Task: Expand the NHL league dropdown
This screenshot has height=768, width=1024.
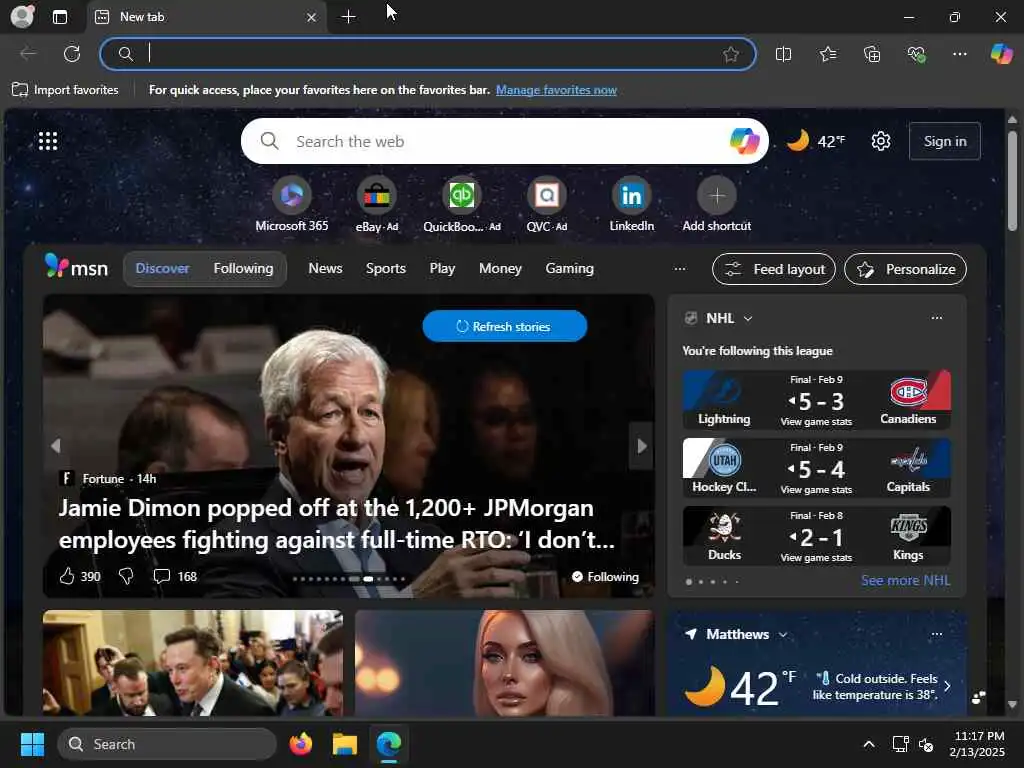Action: 748,318
